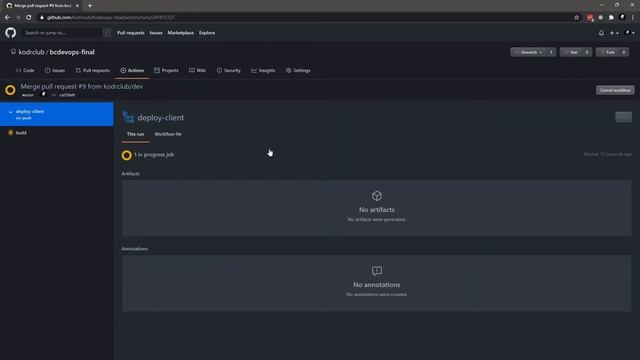The height and width of the screenshot is (360, 640).
Task: Open the Actions tab
Action: [132, 70]
